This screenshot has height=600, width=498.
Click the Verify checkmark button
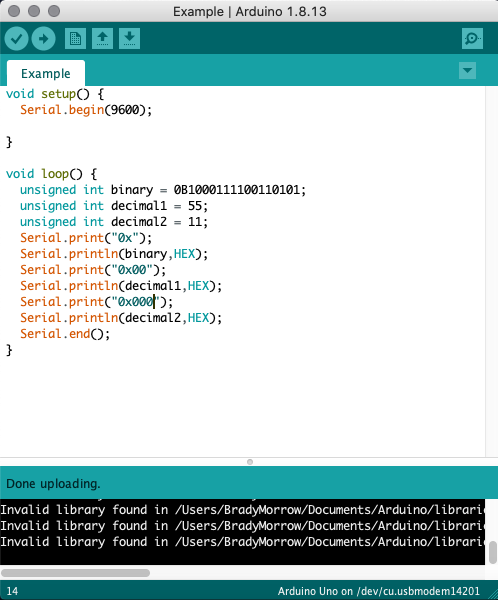click(x=16, y=39)
